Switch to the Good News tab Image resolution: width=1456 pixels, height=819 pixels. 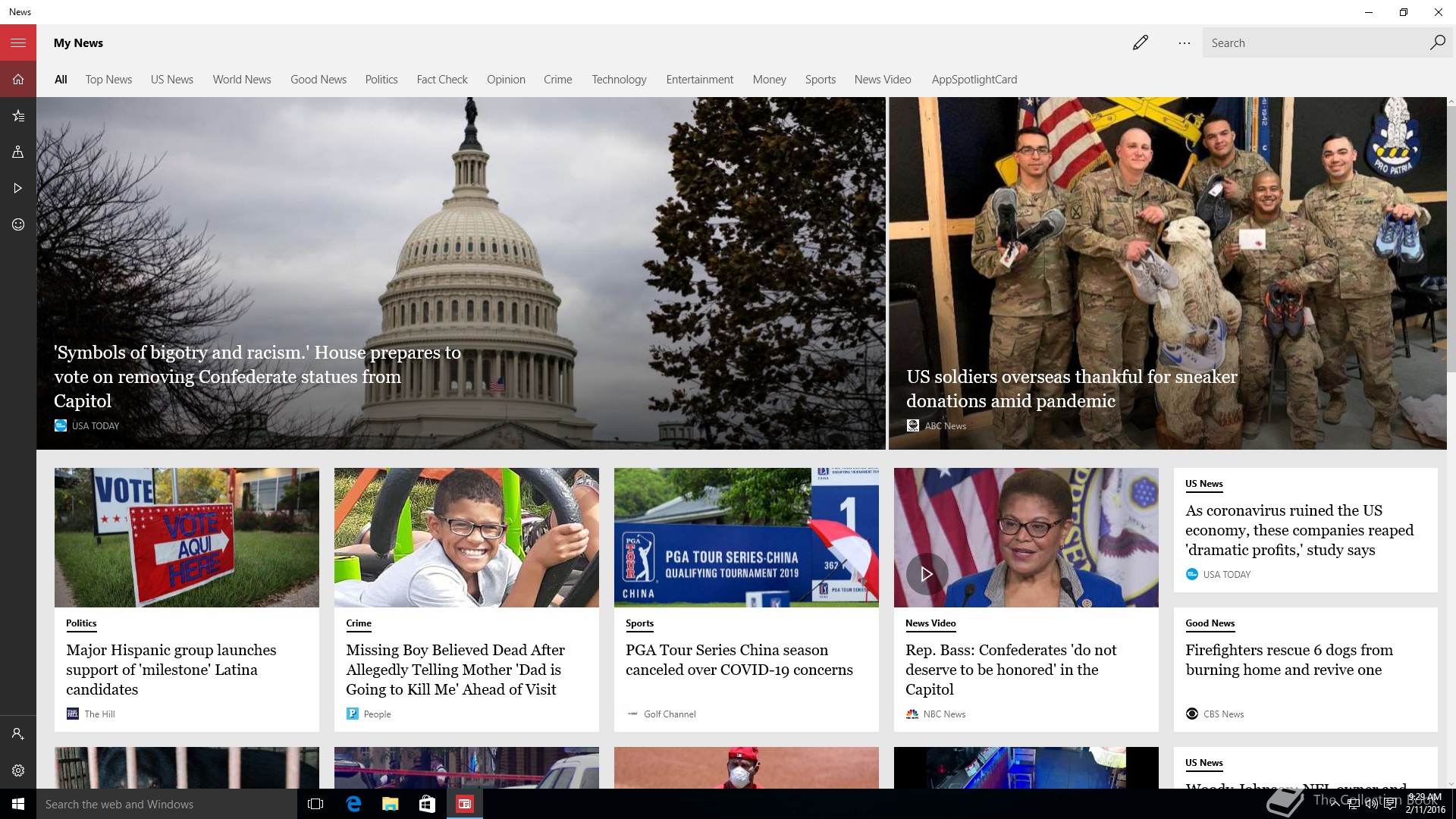pos(318,80)
